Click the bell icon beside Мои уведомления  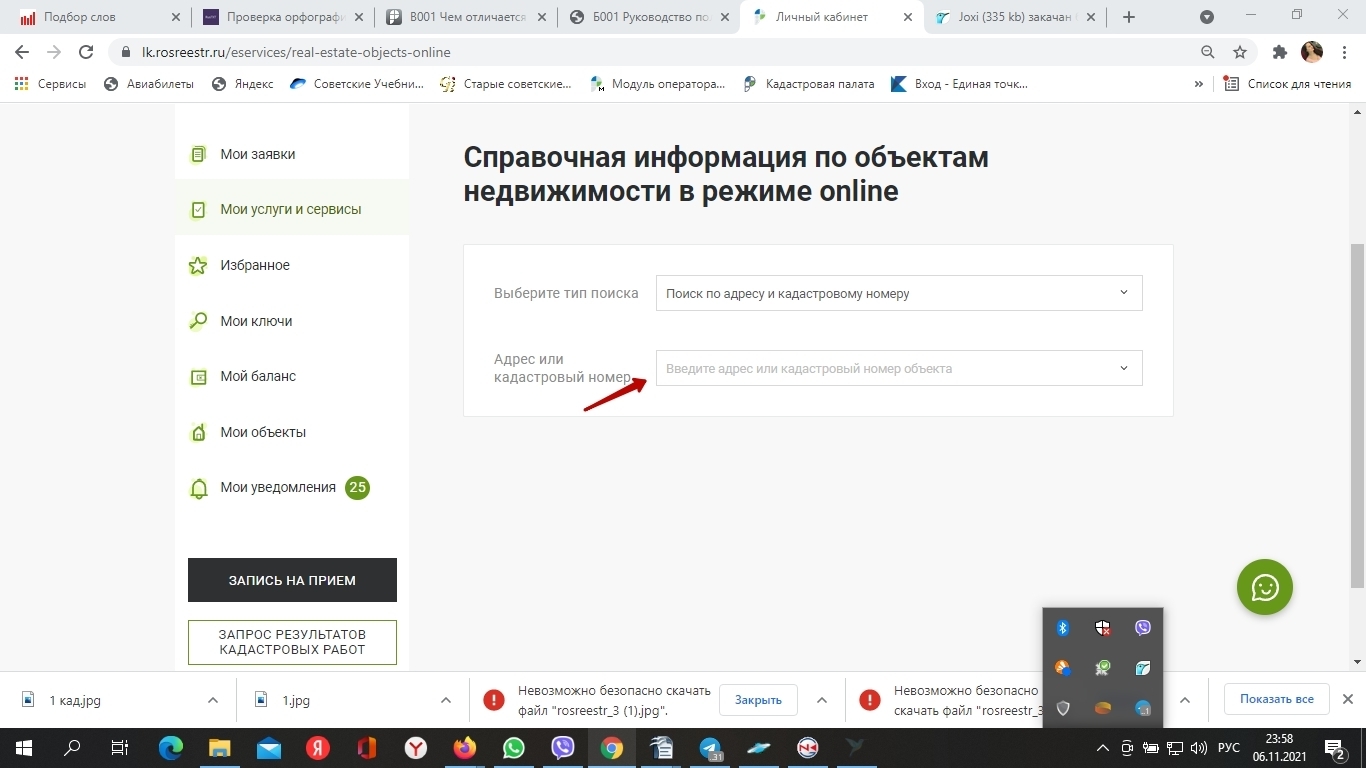199,488
